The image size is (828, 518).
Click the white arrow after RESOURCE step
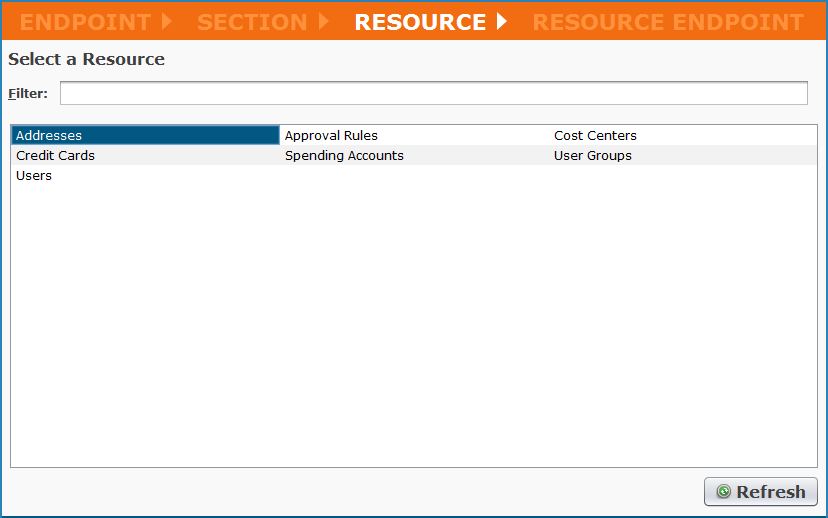pos(502,21)
